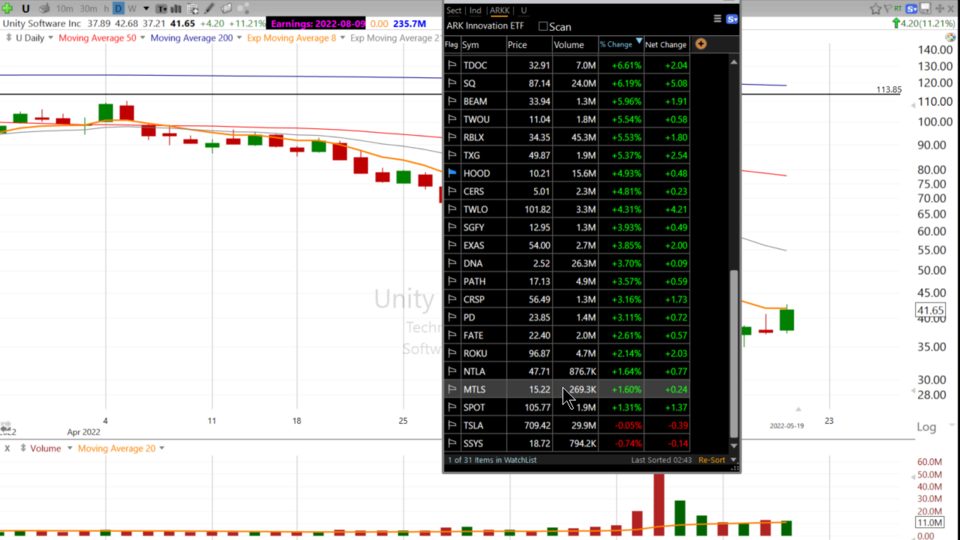The width and height of the screenshot is (960, 540).
Task: Click the star favorite icon at top right
Action: 876,9
